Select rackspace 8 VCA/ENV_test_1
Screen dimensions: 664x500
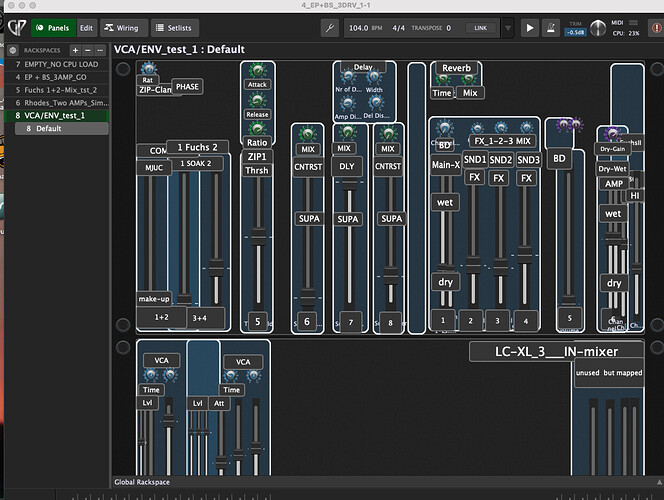pos(56,116)
